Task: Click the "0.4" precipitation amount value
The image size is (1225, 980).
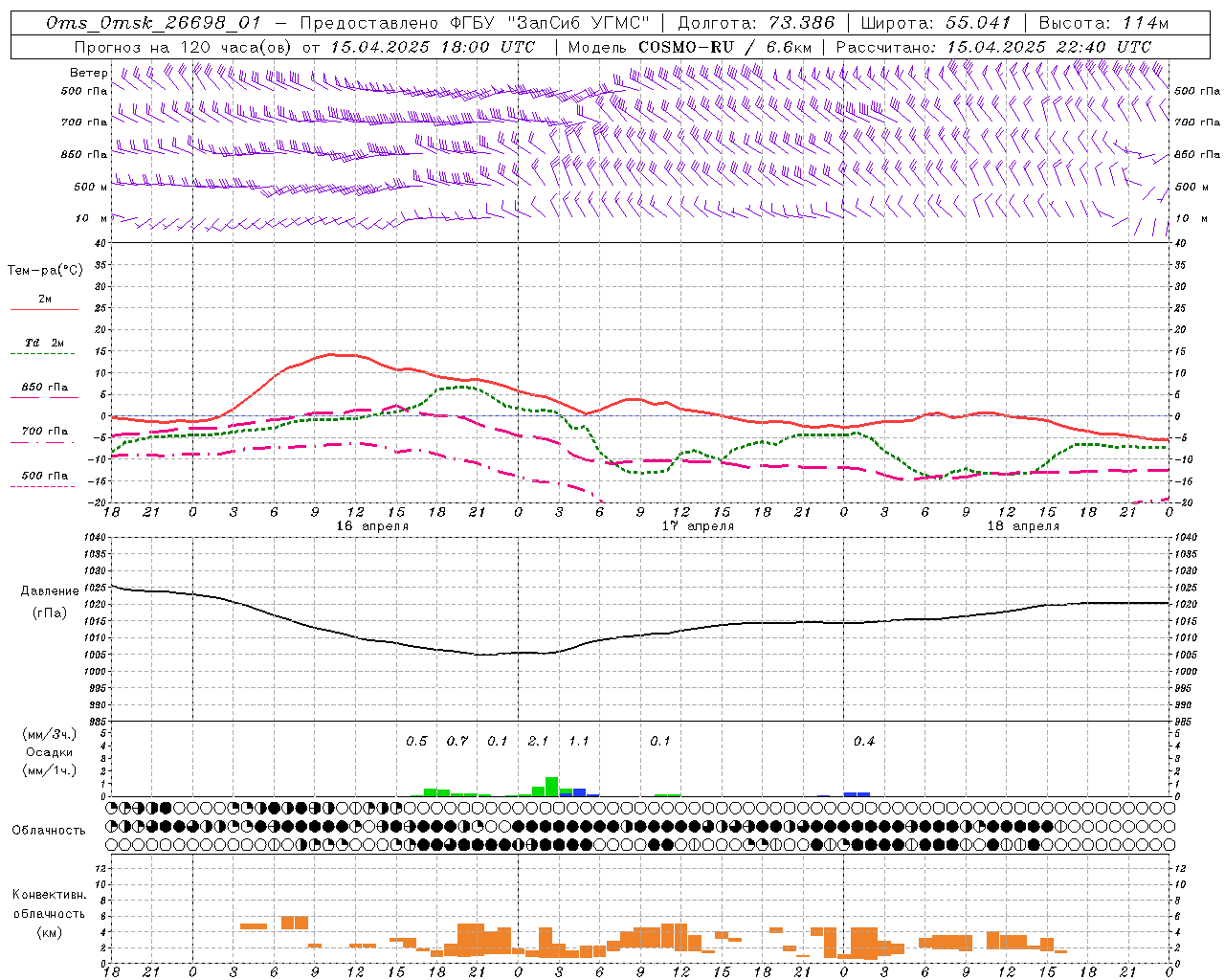Action: (x=864, y=742)
